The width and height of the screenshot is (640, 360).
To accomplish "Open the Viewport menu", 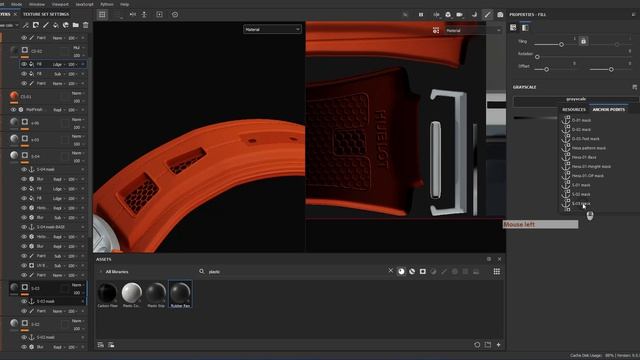I will [x=60, y=4].
